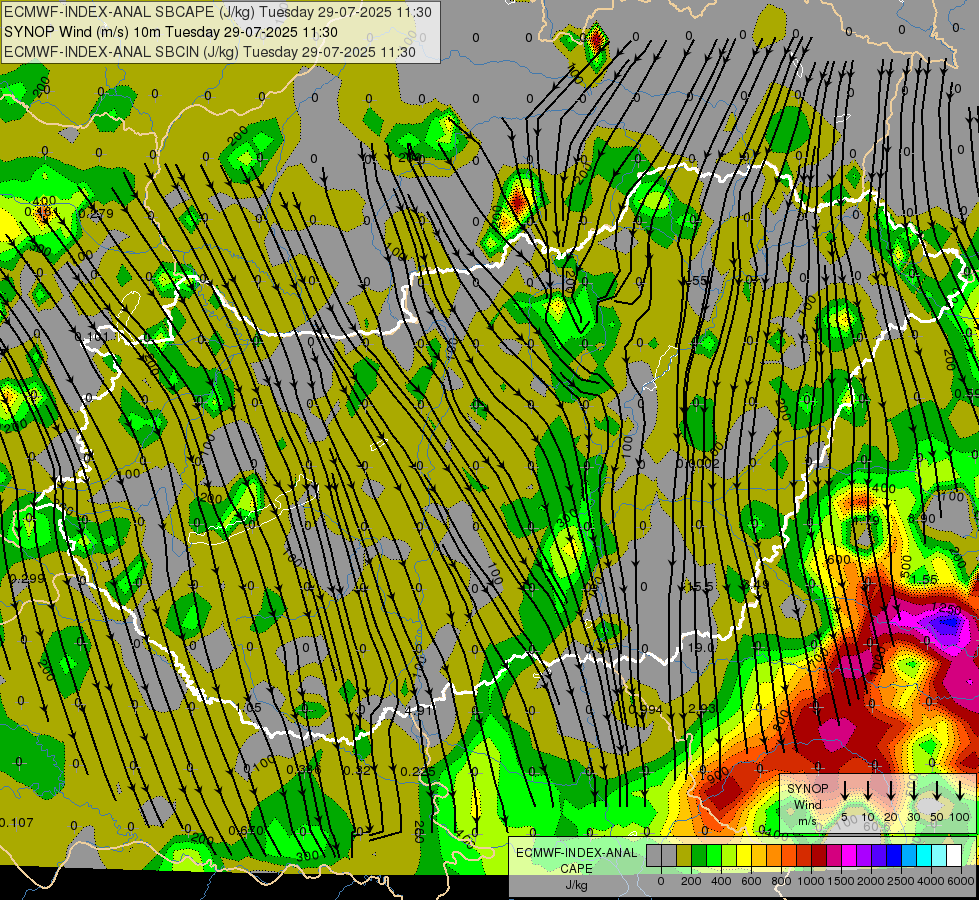979x900 pixels.
Task: Click the '0.225' value on the map
Action: tap(418, 771)
